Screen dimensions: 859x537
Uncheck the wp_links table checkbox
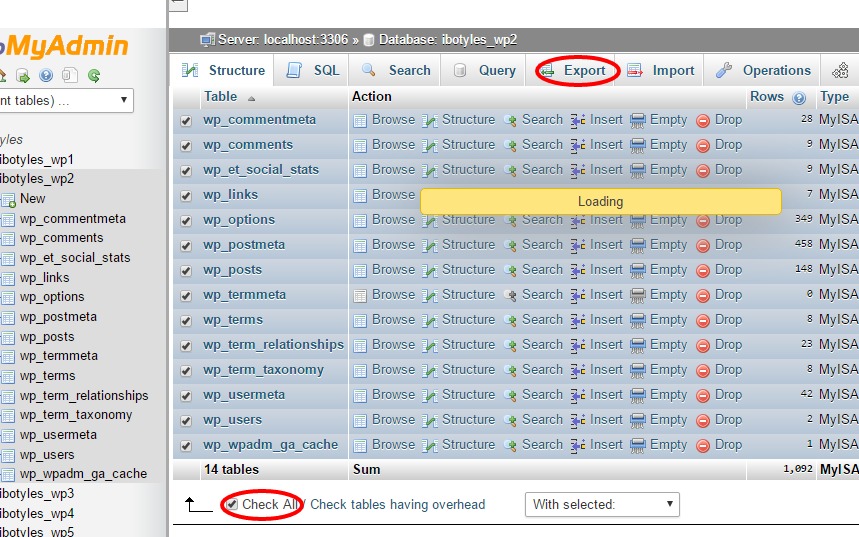[x=186, y=196]
